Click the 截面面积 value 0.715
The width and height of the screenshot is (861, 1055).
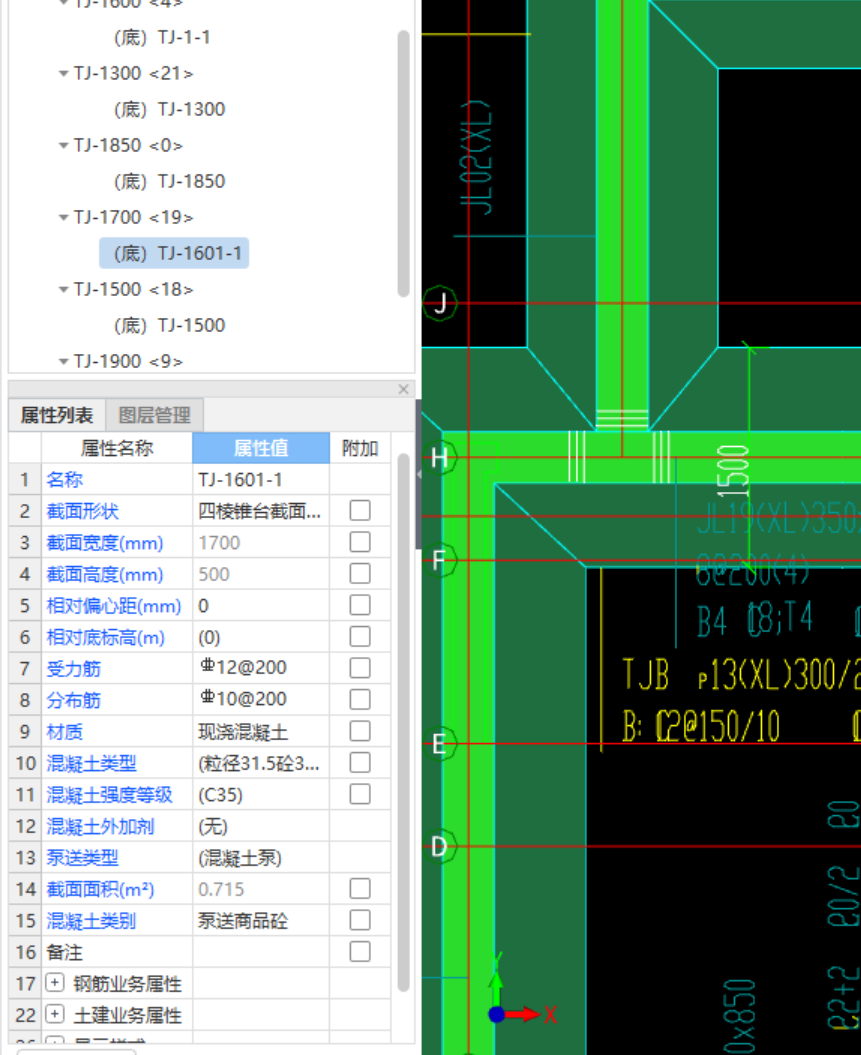(x=261, y=889)
